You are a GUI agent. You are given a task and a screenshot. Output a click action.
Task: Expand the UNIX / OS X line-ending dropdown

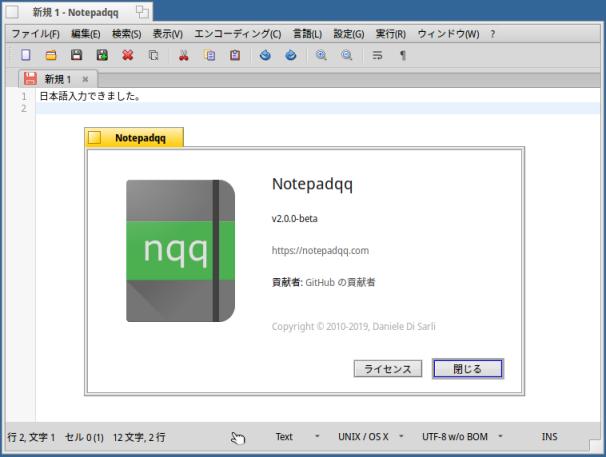point(401,436)
